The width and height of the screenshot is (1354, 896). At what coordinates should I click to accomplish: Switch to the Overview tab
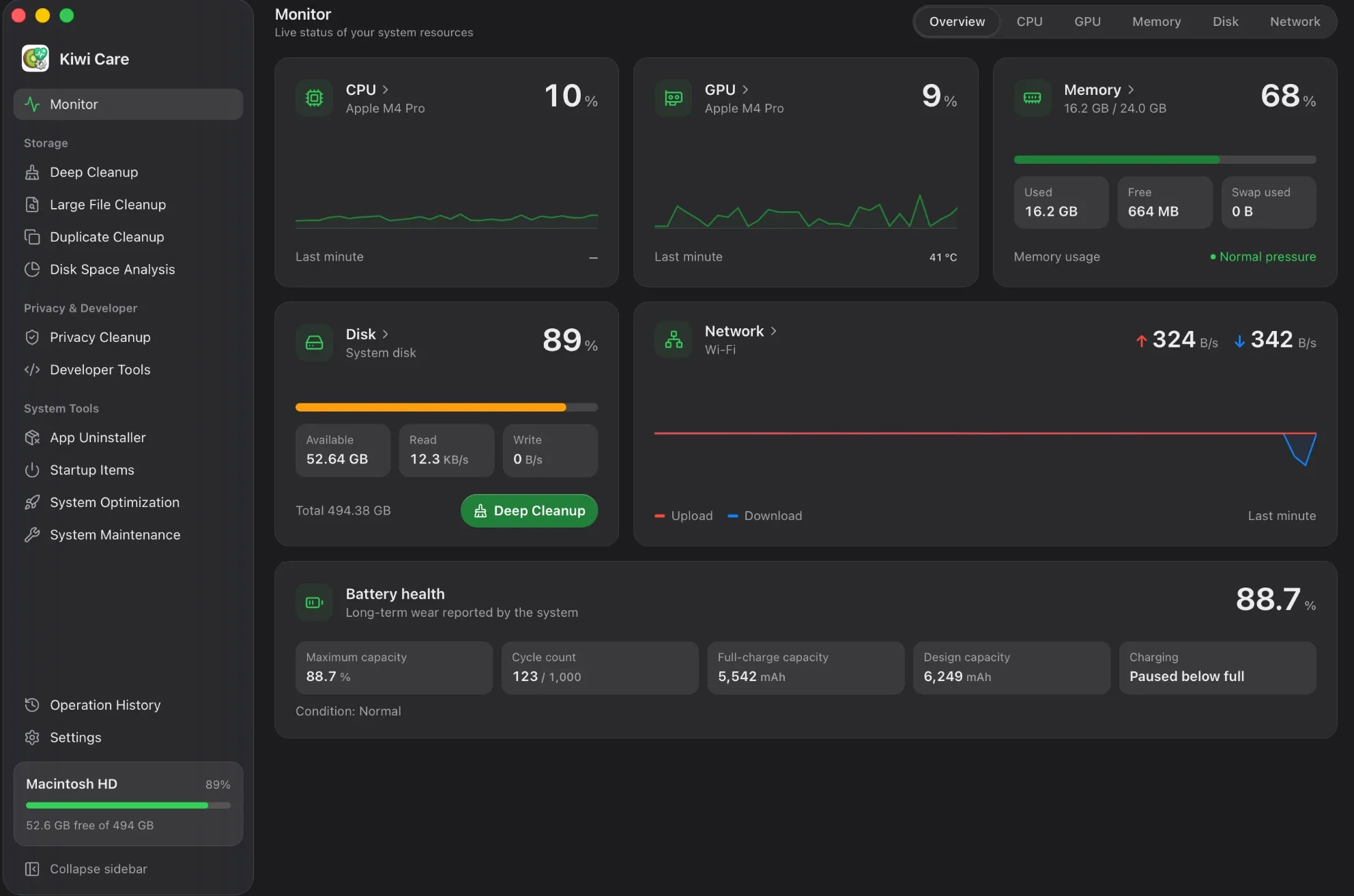click(x=957, y=22)
